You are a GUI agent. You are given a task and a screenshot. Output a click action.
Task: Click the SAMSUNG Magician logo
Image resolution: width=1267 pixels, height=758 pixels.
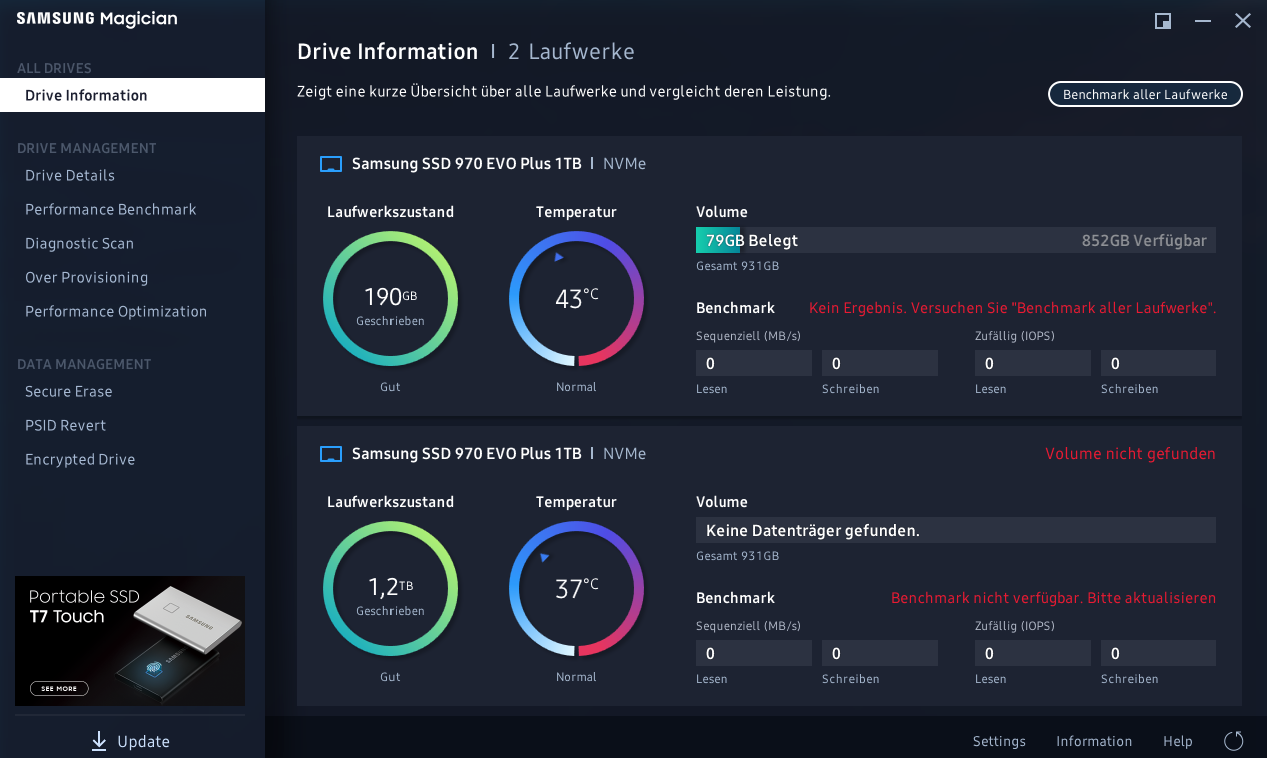(96, 19)
